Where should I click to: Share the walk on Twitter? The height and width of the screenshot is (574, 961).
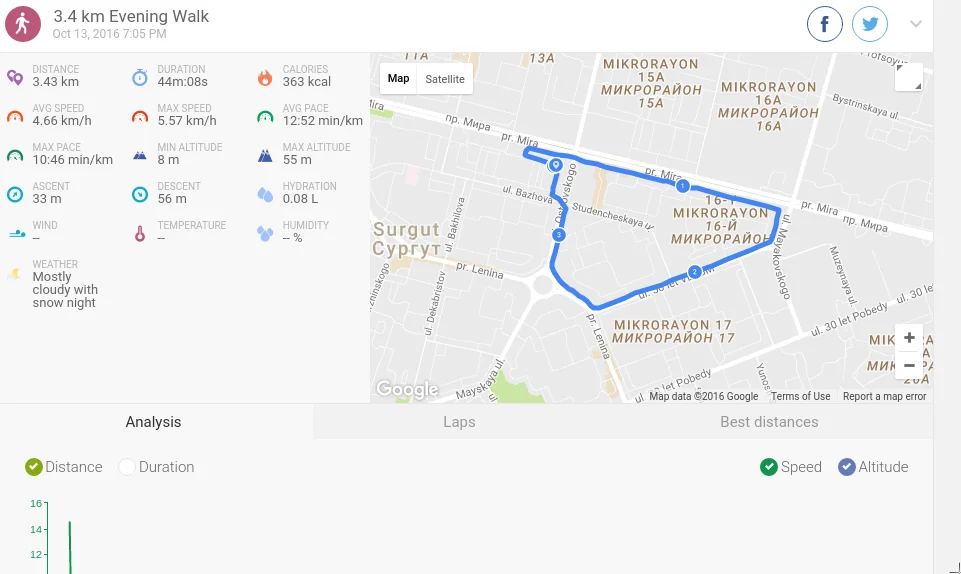(870, 24)
